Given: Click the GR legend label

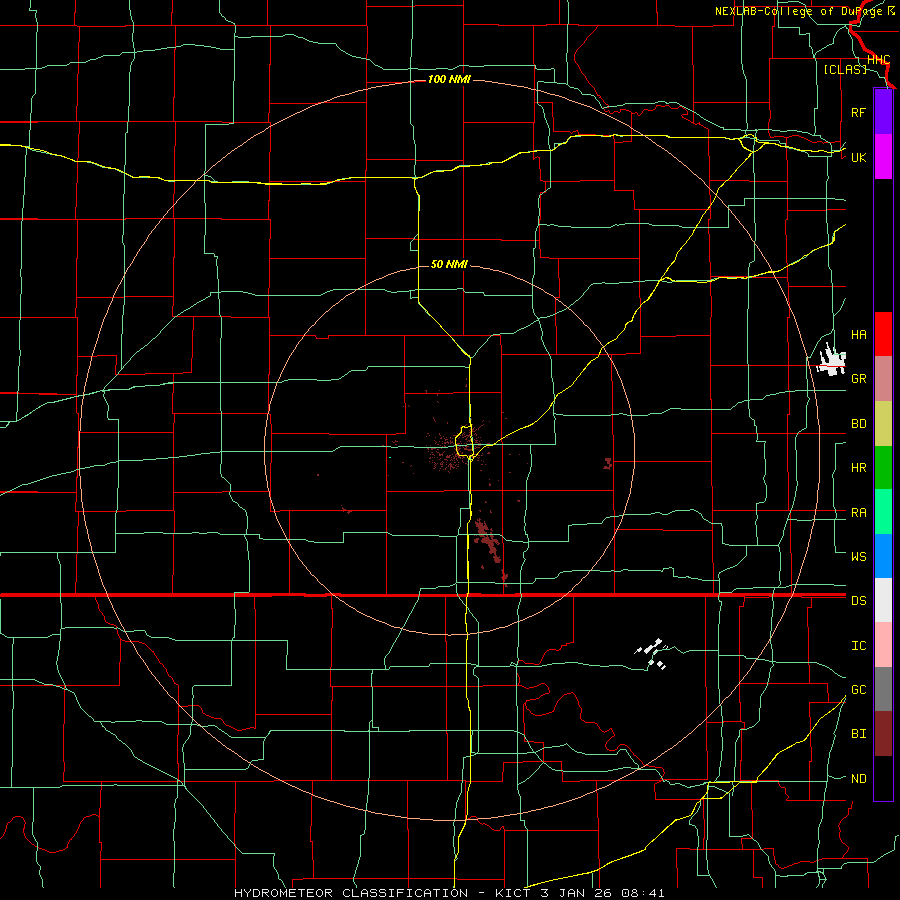Looking at the screenshot, I should point(858,379).
